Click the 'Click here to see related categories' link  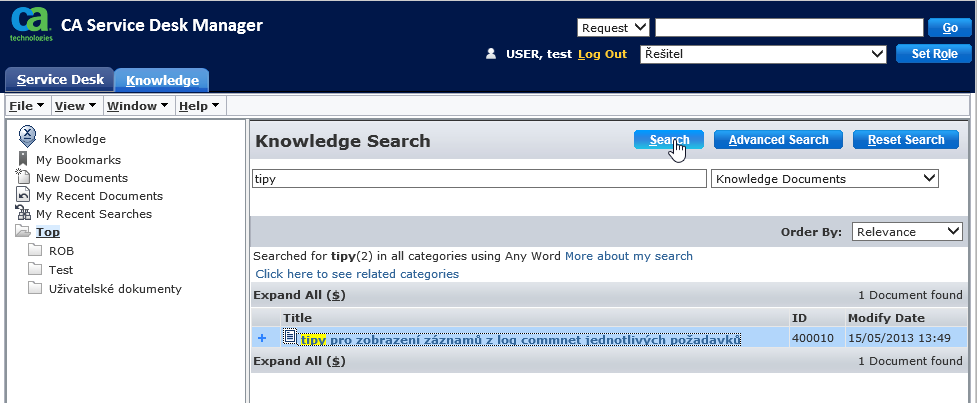tap(357, 274)
